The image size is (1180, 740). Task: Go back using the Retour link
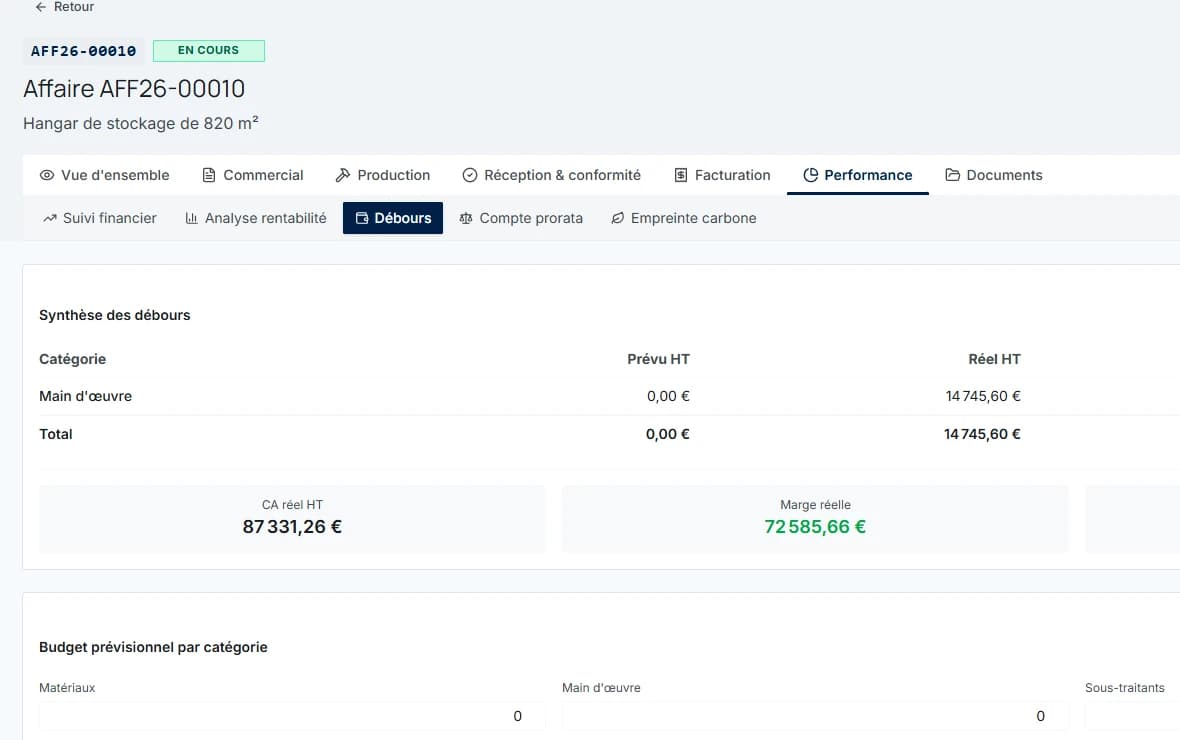65,7
